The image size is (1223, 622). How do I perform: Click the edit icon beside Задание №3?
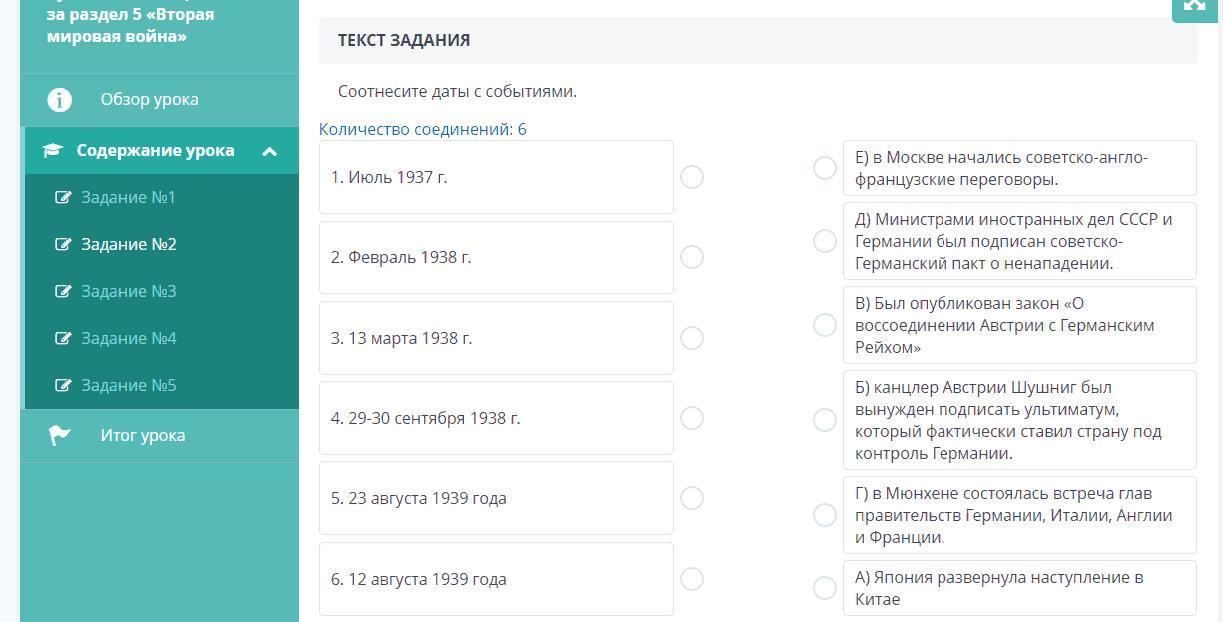pyautogui.click(x=63, y=292)
